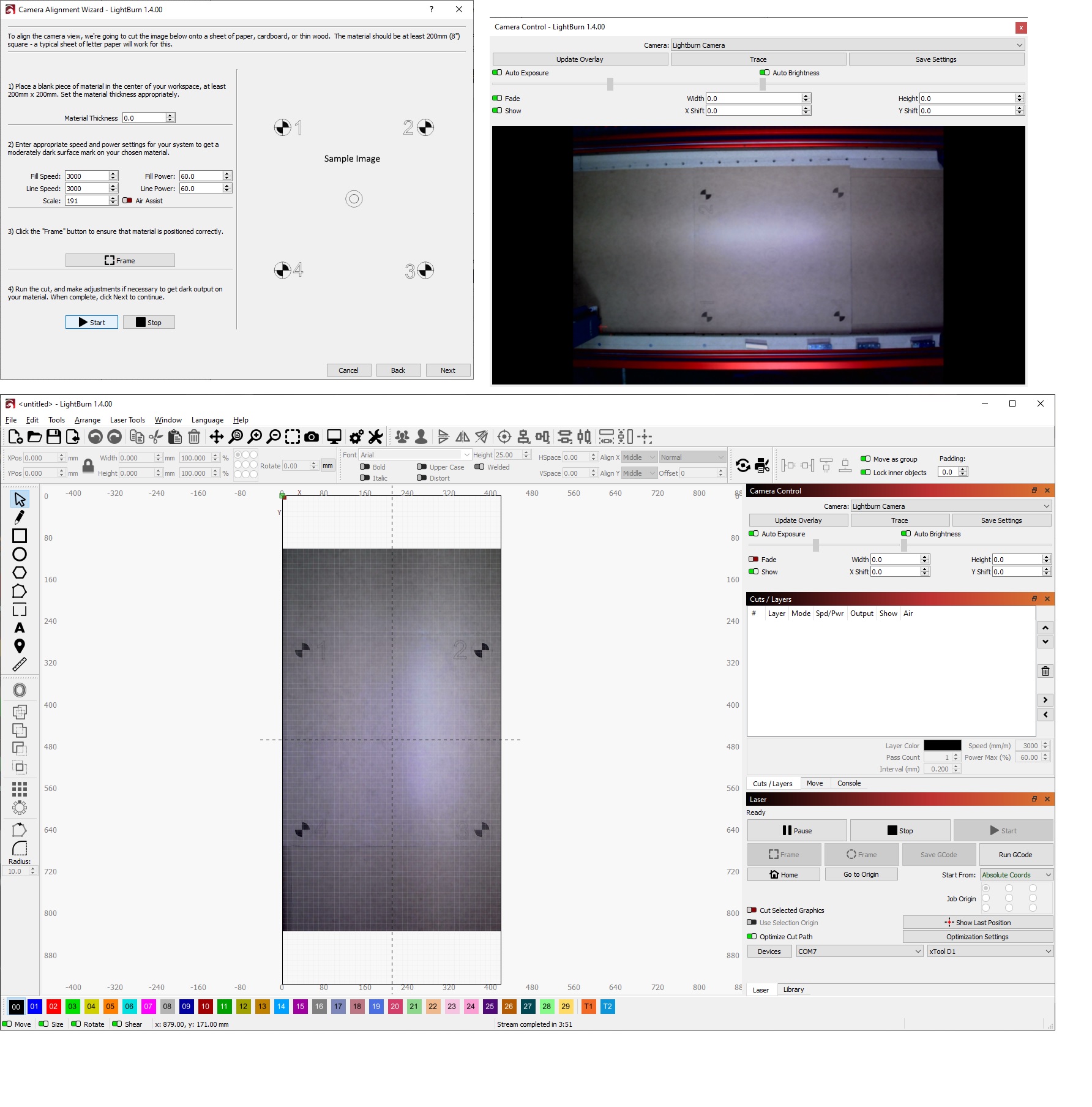Open Start From Absolute Coords dropdown
Screen dimensions: 1092x1107
1016,875
